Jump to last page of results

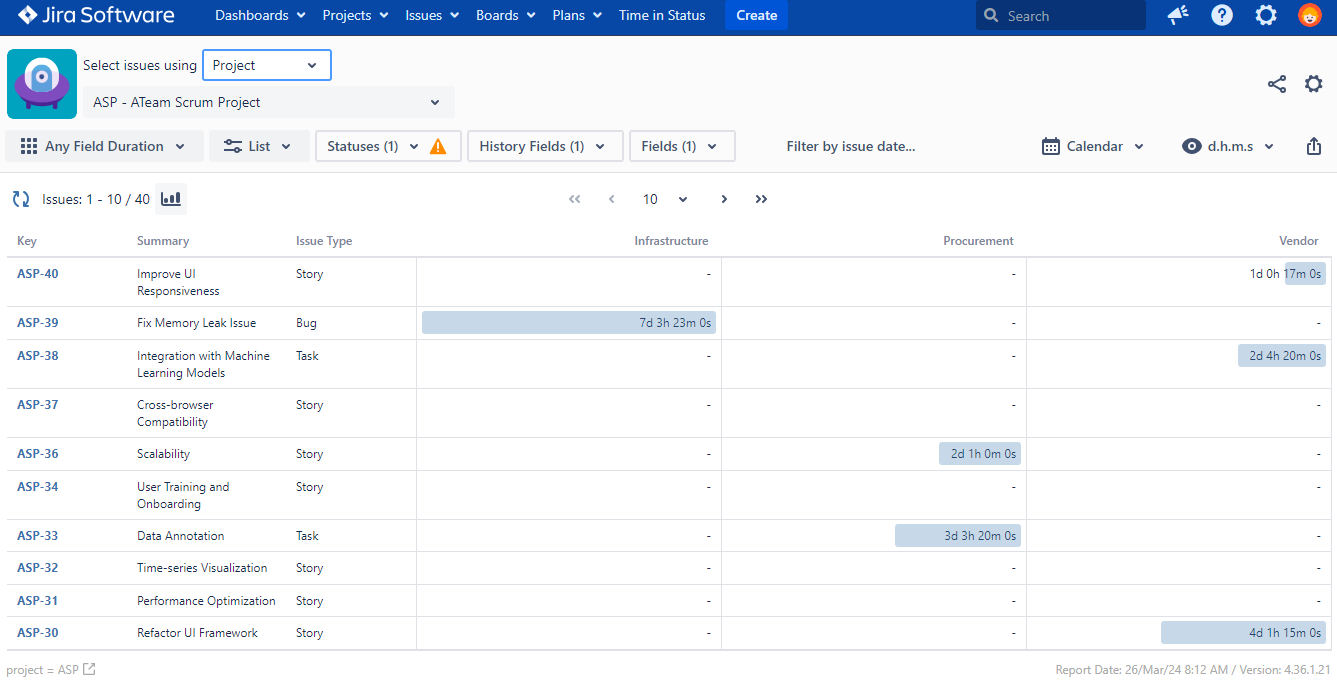point(761,199)
